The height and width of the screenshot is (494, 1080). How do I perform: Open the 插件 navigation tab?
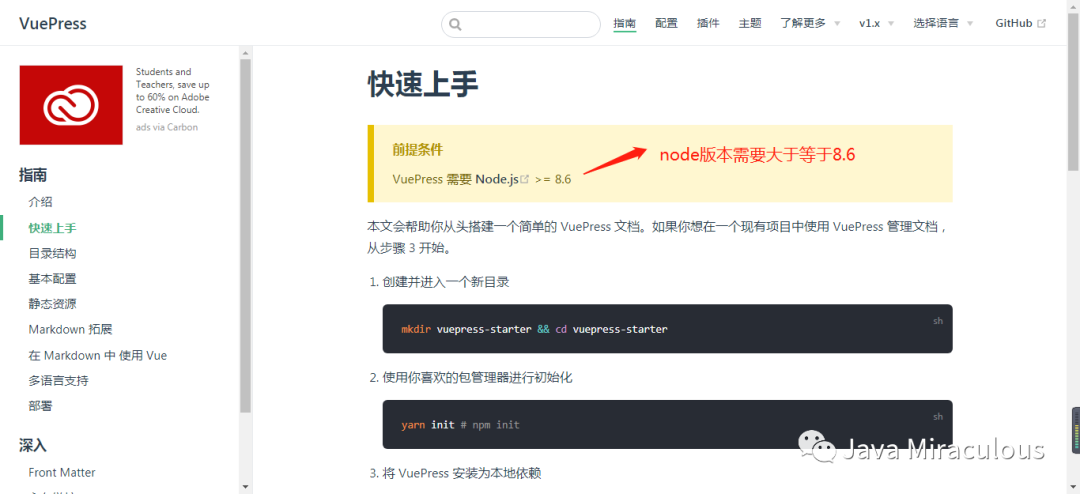pyautogui.click(x=708, y=23)
